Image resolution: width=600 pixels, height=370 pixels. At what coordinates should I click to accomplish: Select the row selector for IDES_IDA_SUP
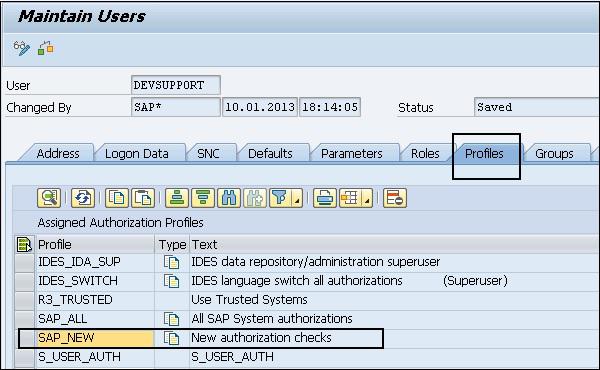point(25,262)
